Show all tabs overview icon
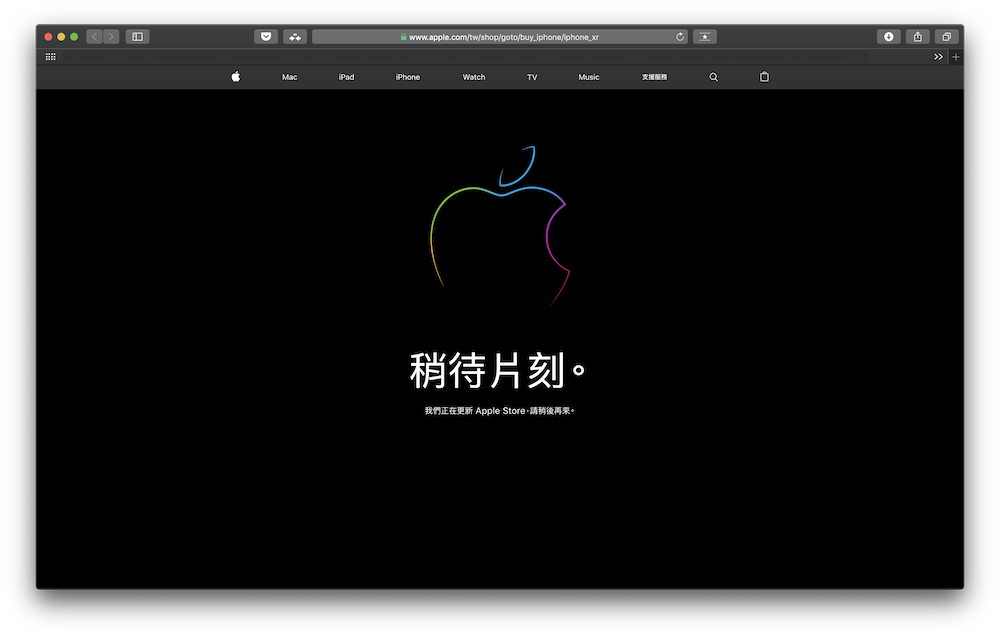This screenshot has height=637, width=1000. [946, 37]
